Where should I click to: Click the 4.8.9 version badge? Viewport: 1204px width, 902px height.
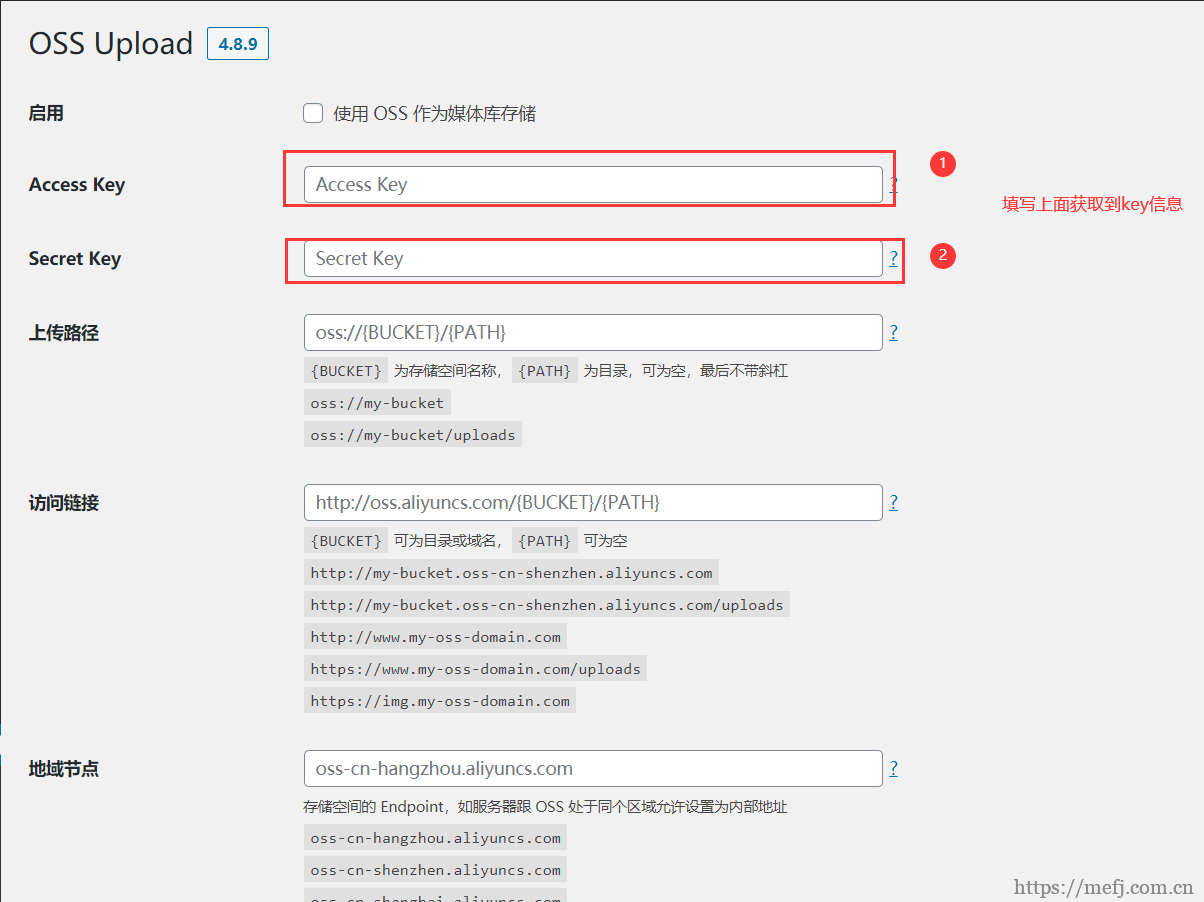[238, 44]
